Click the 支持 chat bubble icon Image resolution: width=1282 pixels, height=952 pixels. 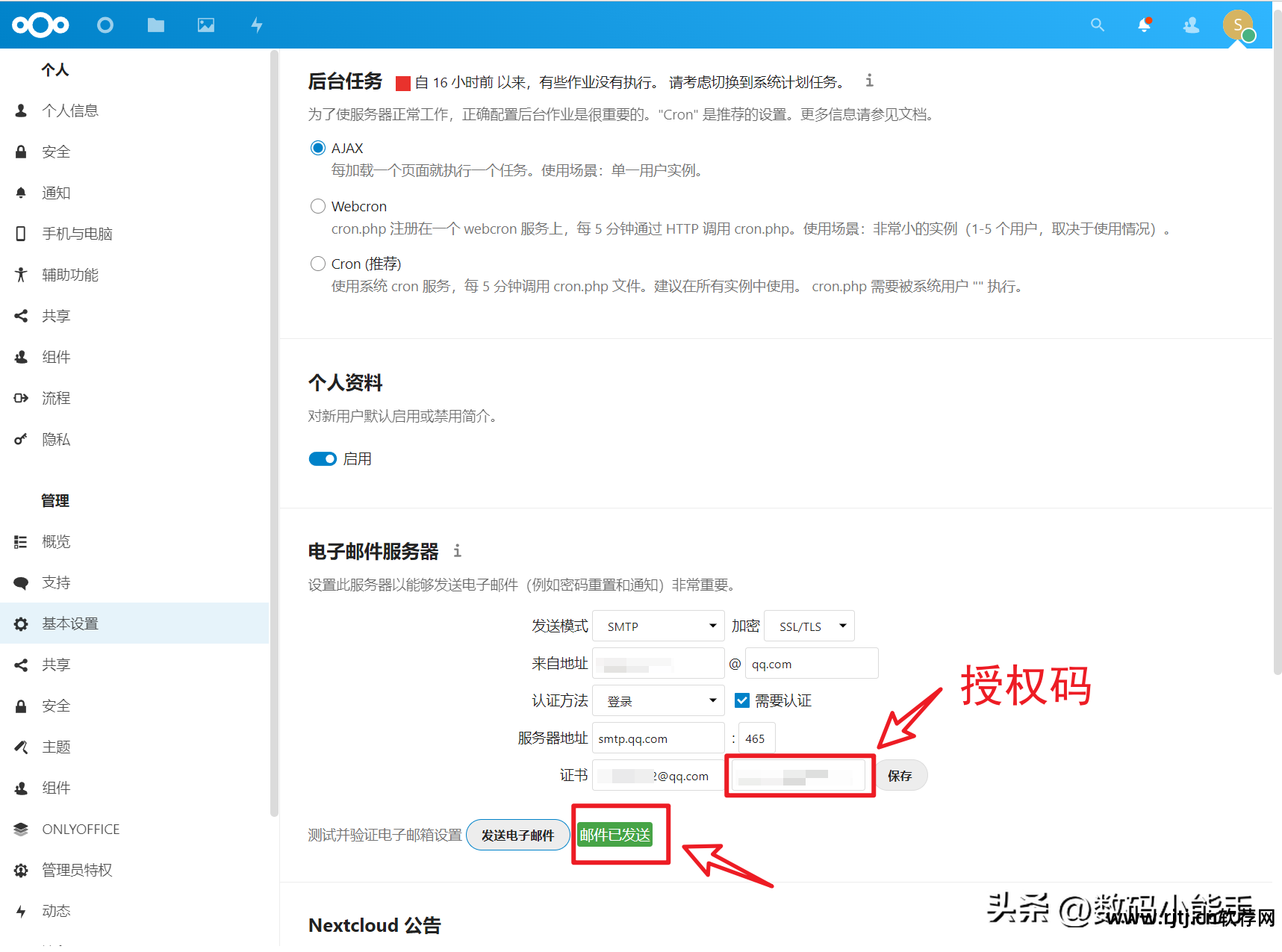point(21,582)
